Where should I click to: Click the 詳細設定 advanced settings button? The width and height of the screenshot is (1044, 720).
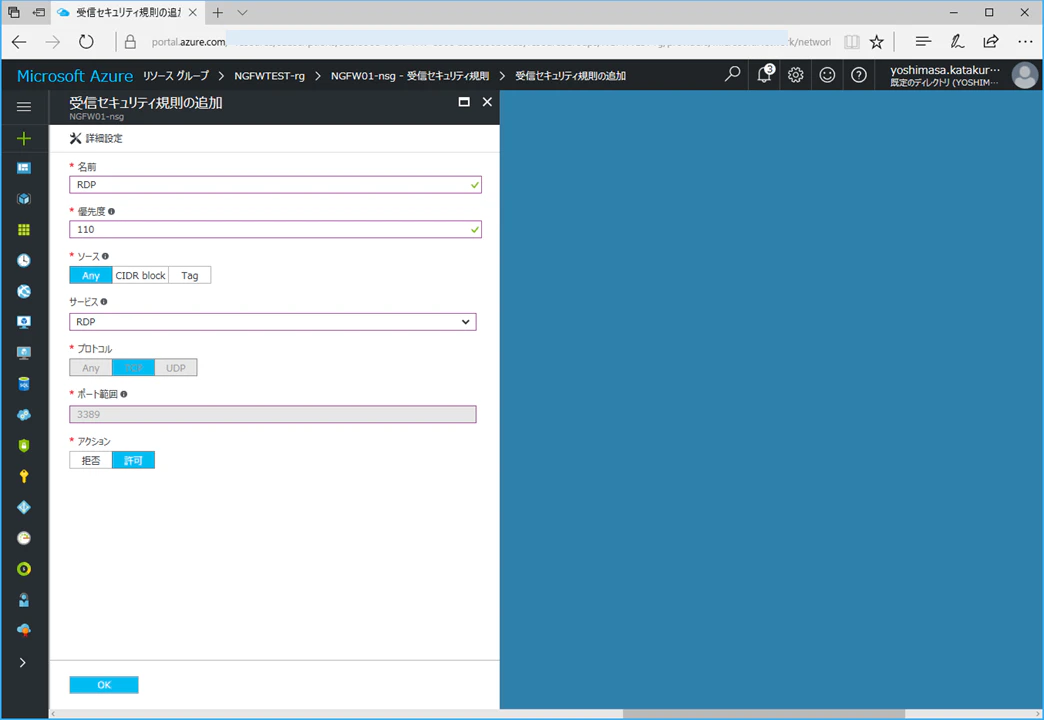tap(97, 138)
